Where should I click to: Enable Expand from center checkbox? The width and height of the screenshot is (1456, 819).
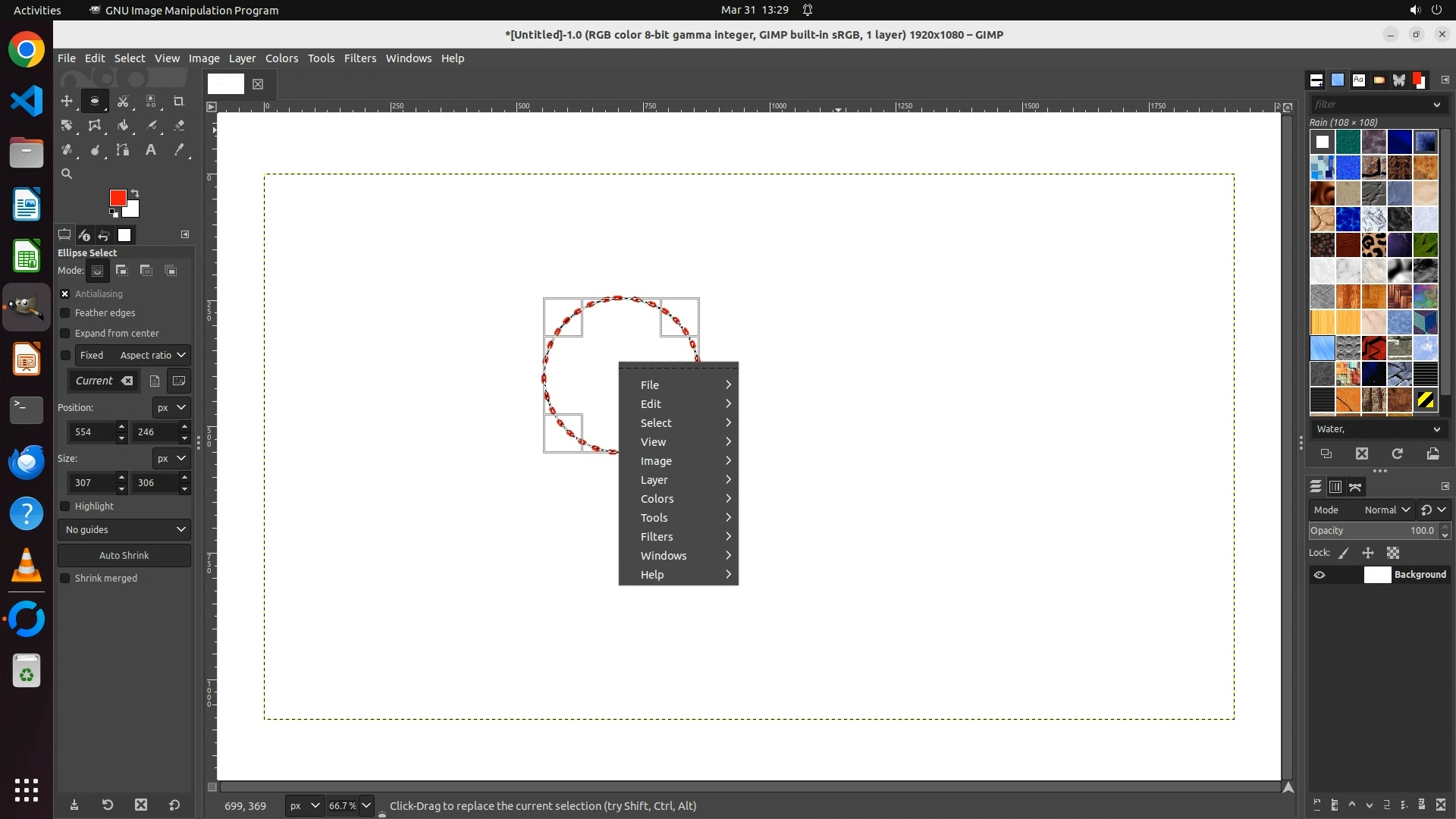[65, 334]
